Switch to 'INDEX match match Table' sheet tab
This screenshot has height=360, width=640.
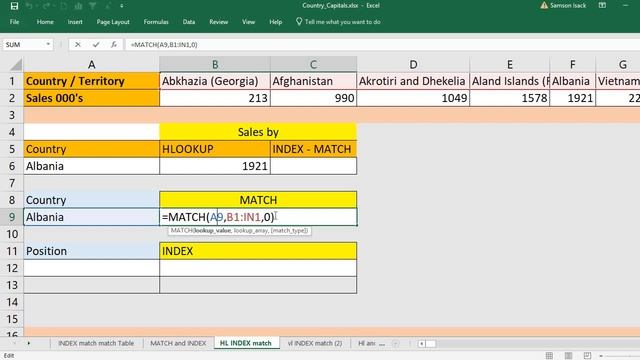tap(96, 343)
